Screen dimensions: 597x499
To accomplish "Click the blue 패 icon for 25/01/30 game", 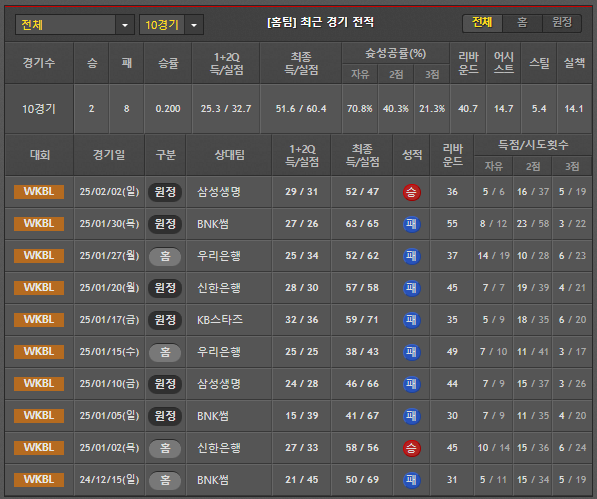I will (x=412, y=224).
